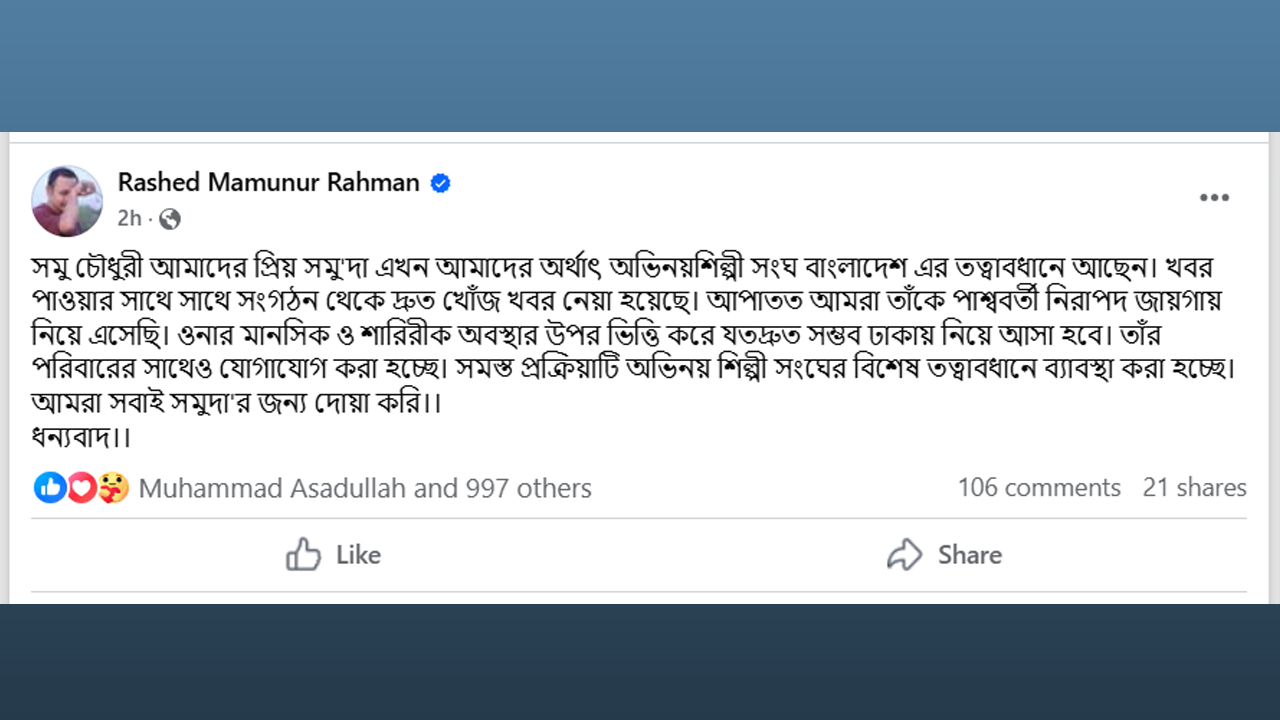This screenshot has height=720, width=1280.
Task: Click the globe public privacy icon
Action: (170, 219)
